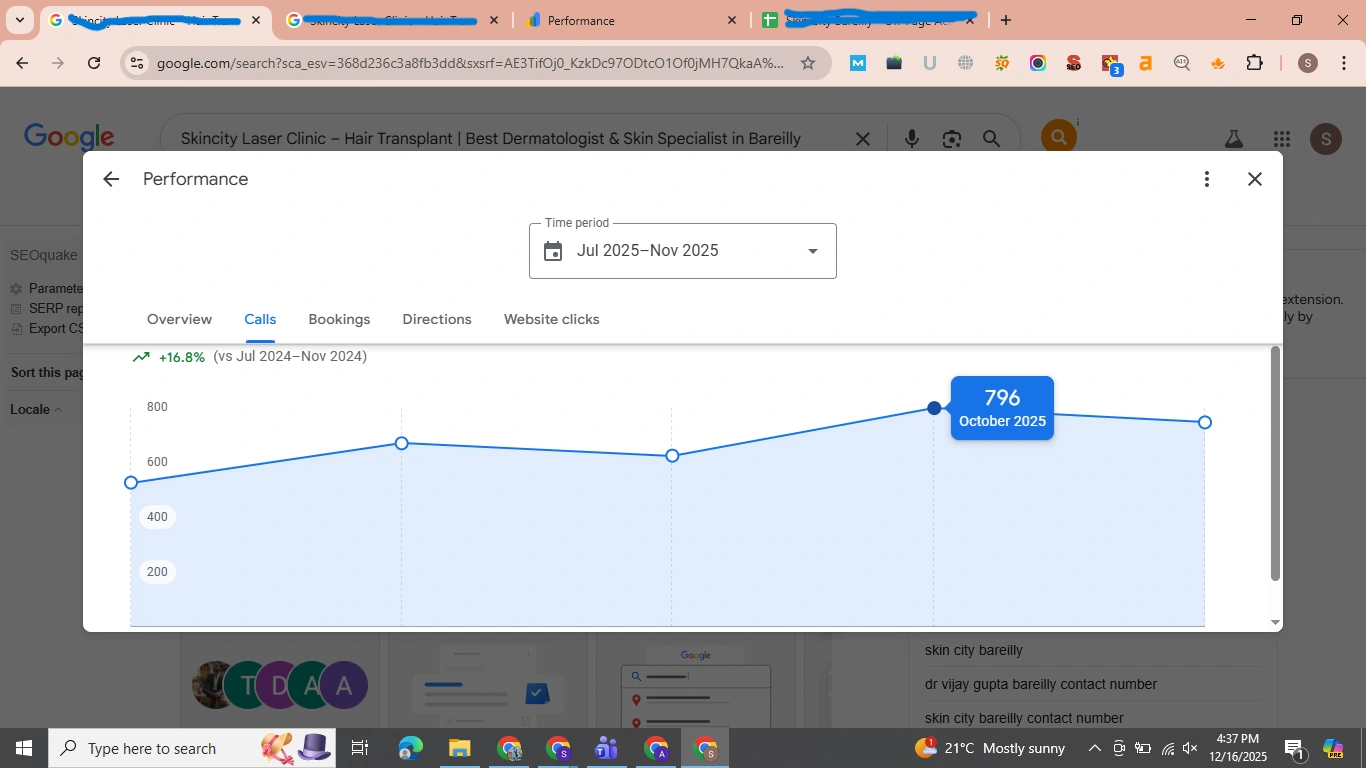Click the address bar URL
Viewport: 1366px width, 768px height.
click(470, 63)
